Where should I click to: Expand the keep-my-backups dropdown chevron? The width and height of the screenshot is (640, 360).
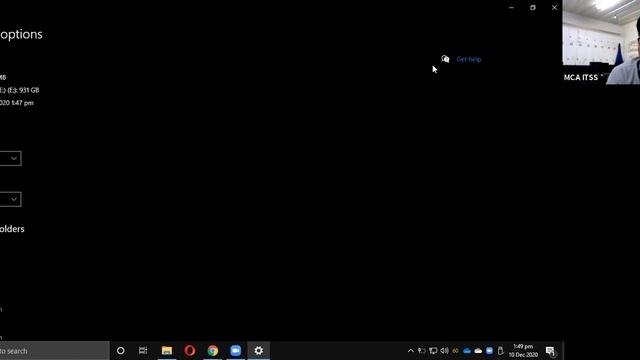pyautogui.click(x=14, y=199)
